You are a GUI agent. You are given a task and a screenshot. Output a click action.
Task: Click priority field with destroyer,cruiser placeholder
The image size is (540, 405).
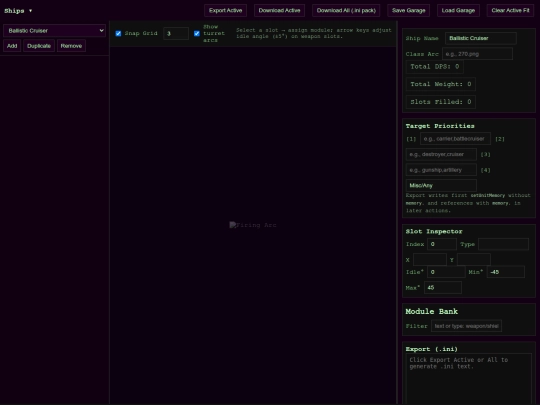[441, 154]
